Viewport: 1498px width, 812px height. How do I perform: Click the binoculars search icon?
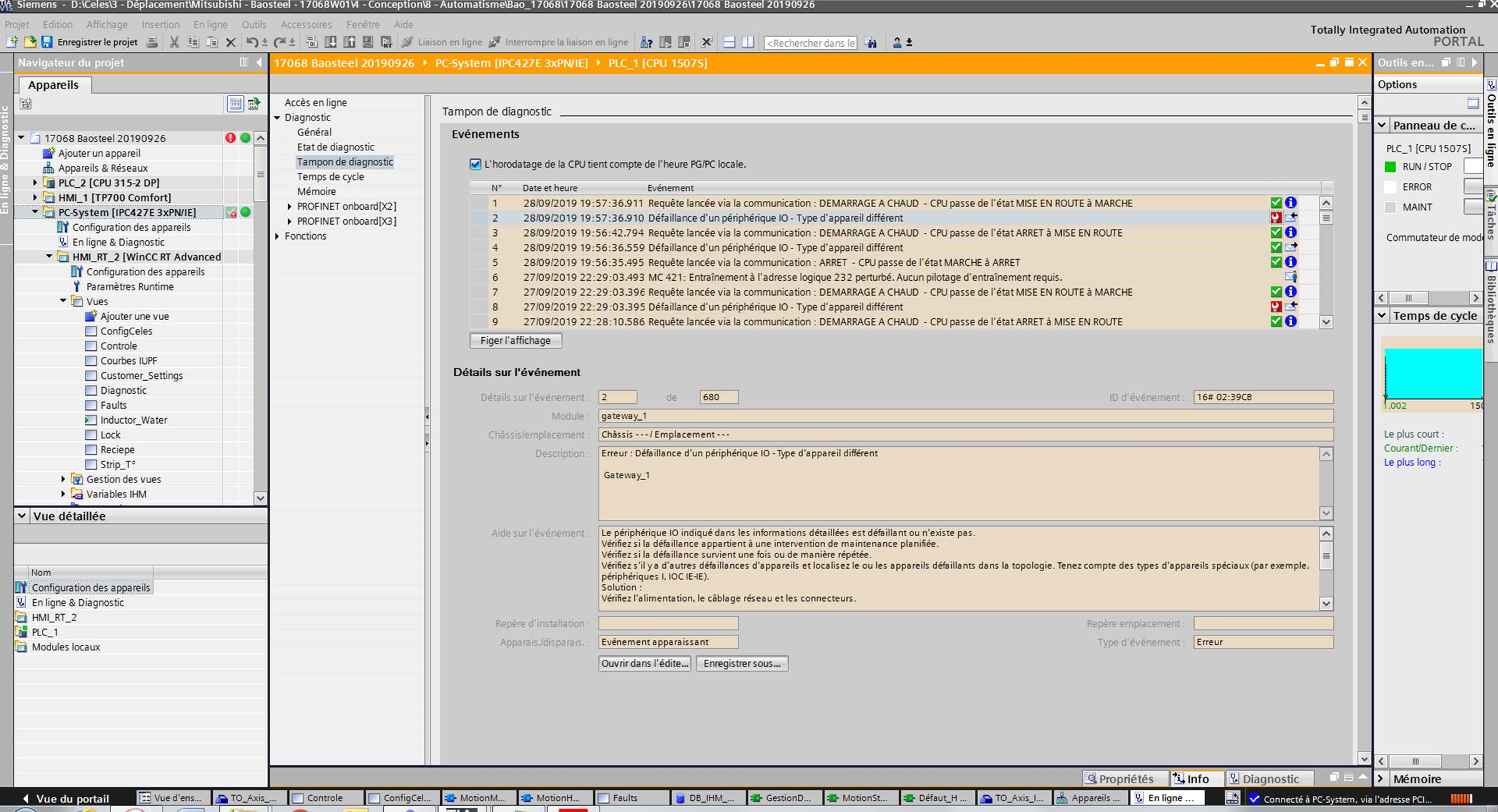coord(871,42)
